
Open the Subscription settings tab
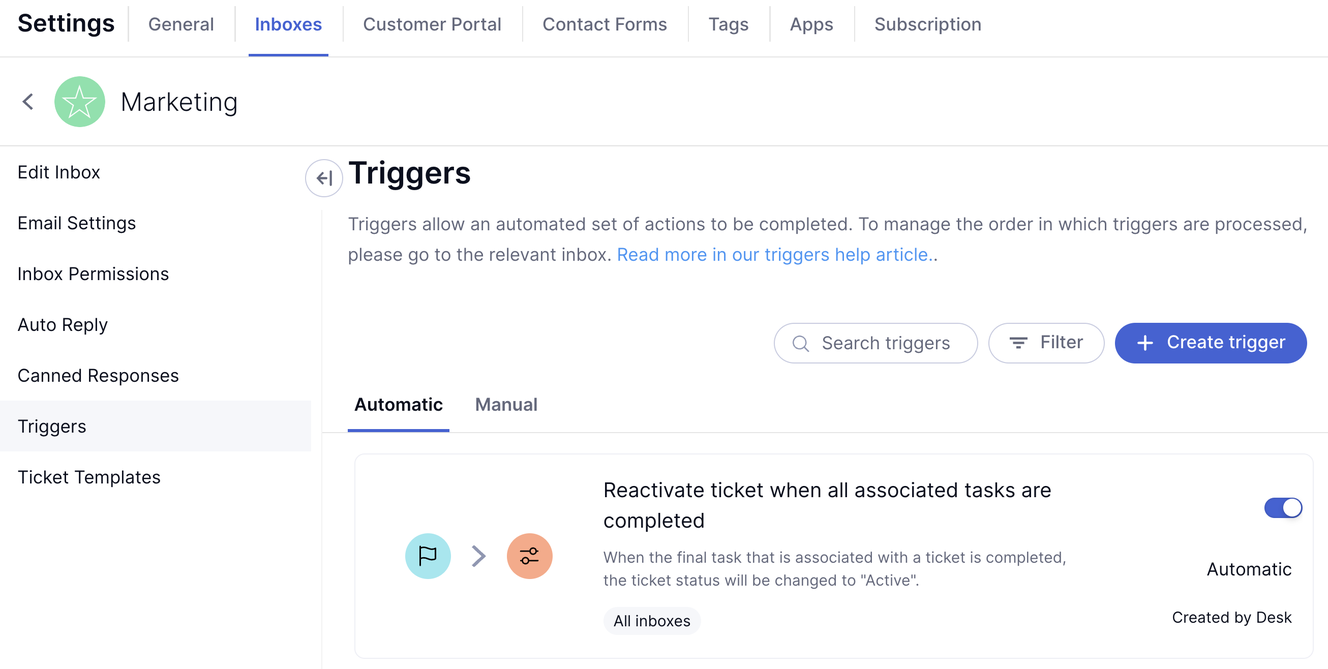pyautogui.click(x=927, y=25)
